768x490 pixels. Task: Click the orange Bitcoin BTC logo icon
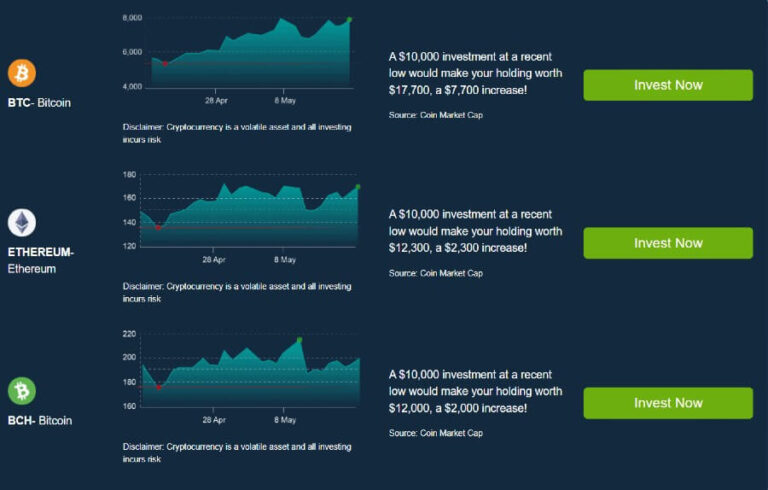coord(22,73)
